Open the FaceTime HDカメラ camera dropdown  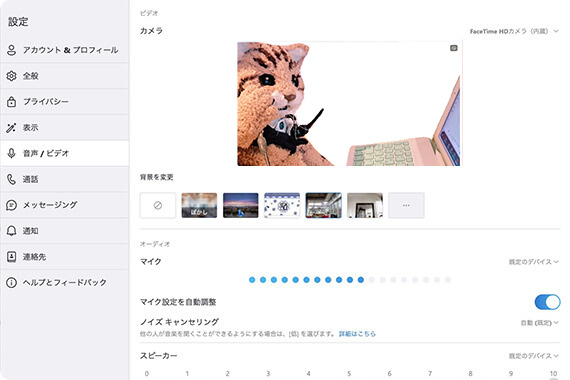514,31
